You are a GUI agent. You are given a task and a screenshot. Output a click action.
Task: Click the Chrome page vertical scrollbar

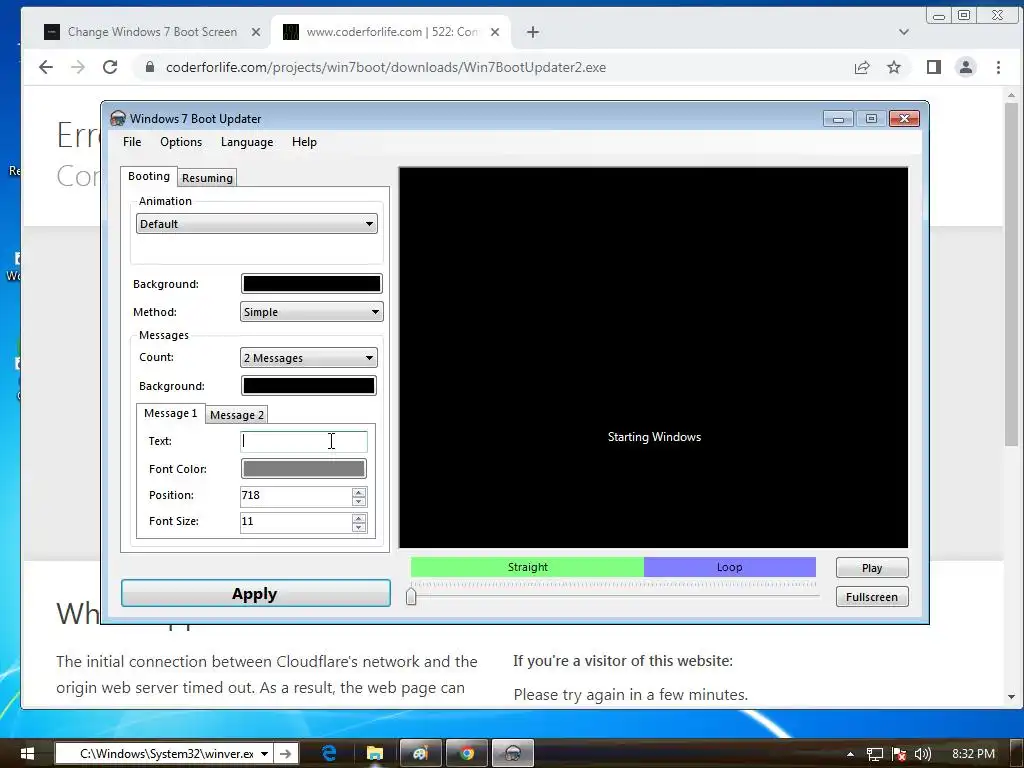(1012, 274)
